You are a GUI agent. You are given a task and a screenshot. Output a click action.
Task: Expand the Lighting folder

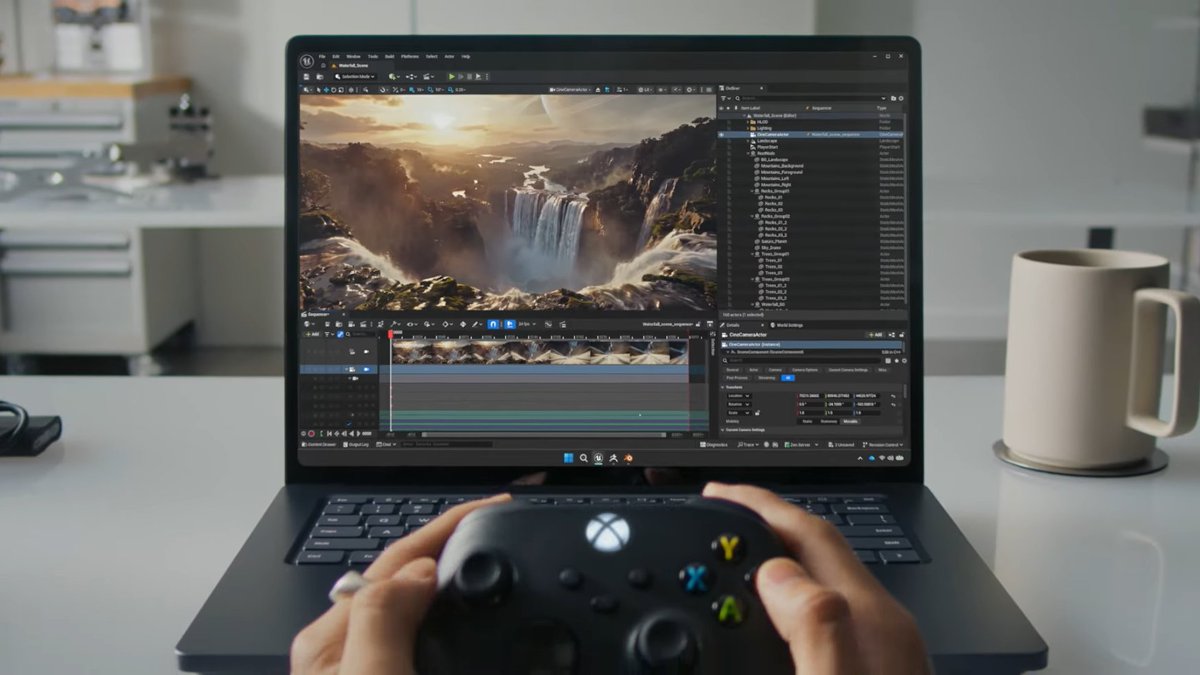tap(747, 128)
